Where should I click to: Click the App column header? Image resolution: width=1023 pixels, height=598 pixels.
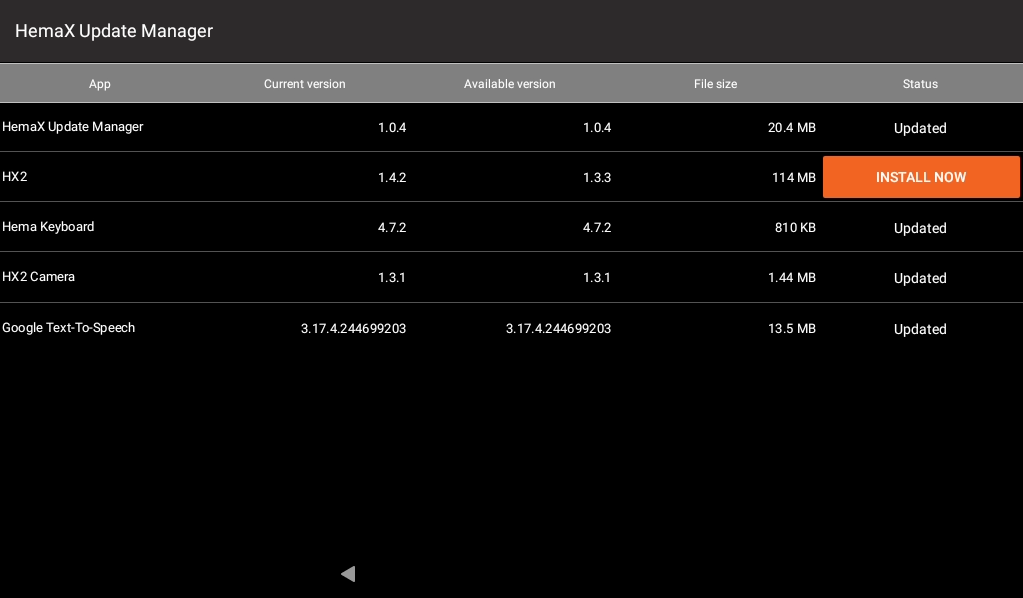click(x=100, y=84)
